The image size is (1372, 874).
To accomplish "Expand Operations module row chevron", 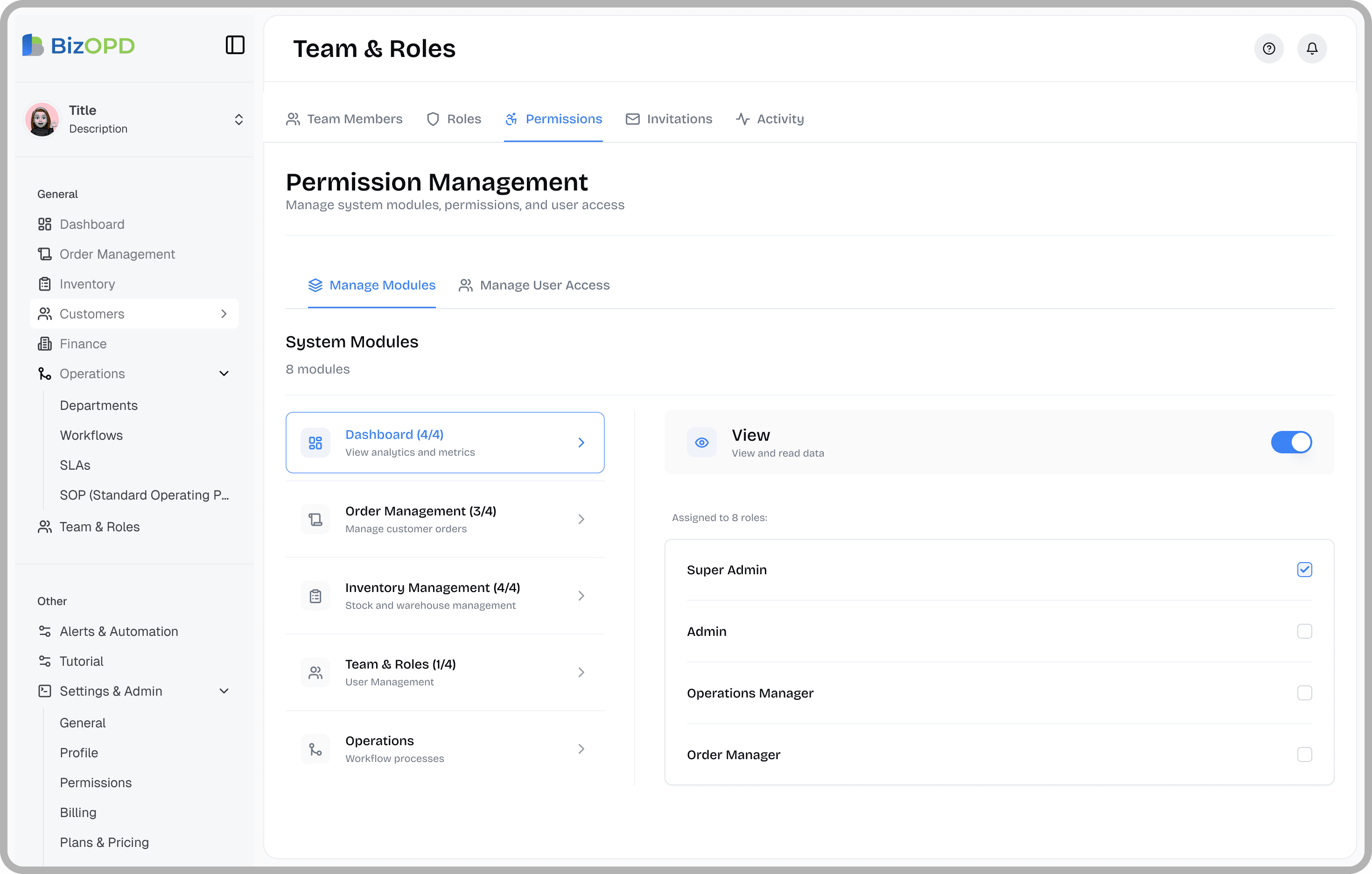I will point(581,749).
